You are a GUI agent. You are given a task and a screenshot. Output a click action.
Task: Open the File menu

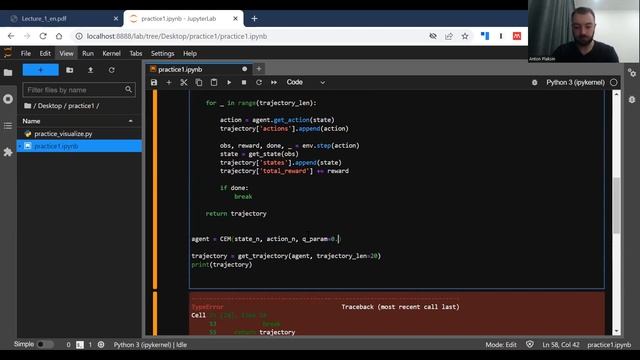click(26, 53)
